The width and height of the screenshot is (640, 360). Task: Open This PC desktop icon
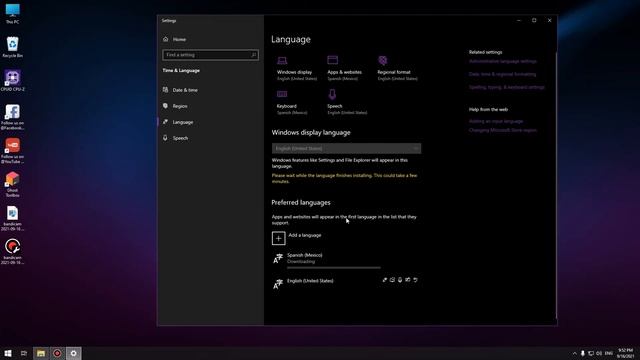click(13, 13)
